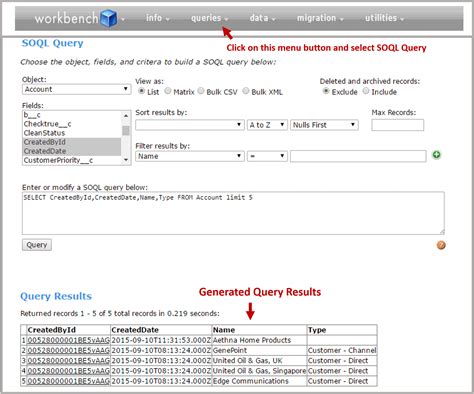474x394 pixels.
Task: Open the queries menu
Action: [209, 18]
